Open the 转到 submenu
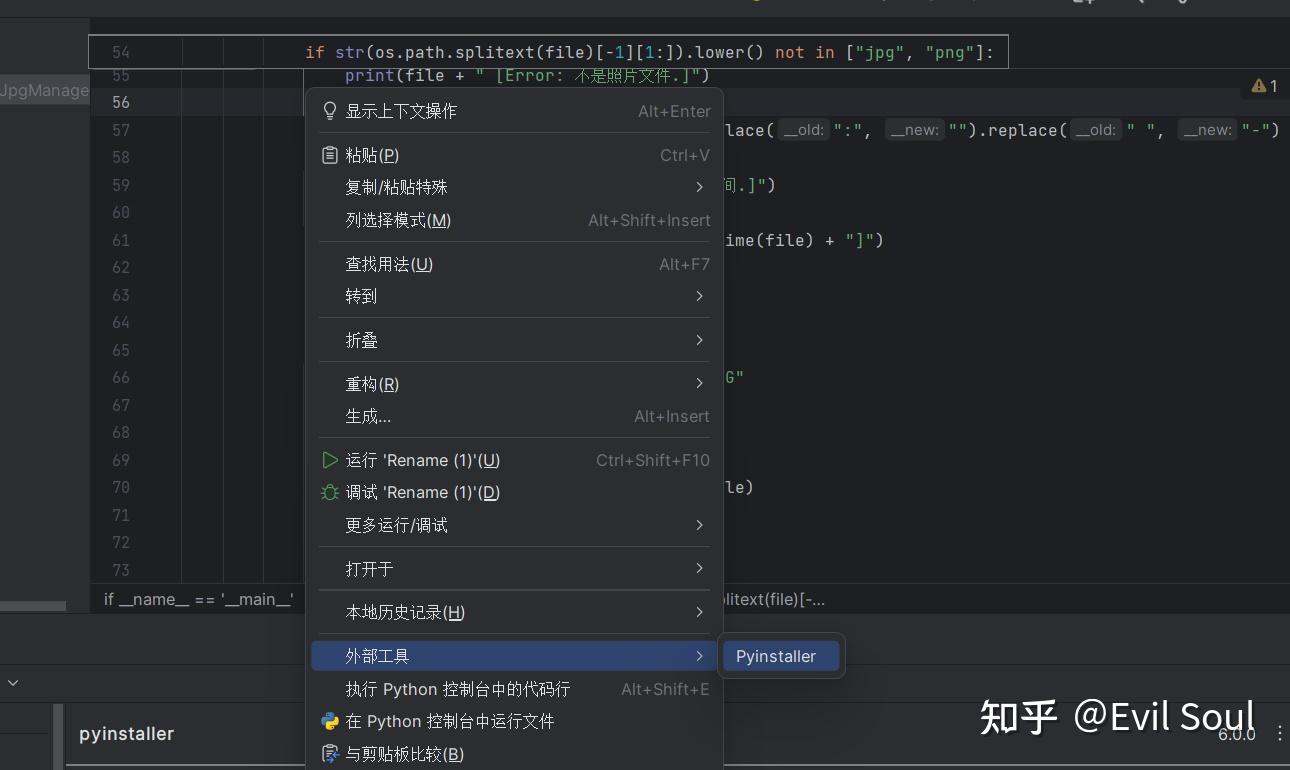 (x=699, y=296)
